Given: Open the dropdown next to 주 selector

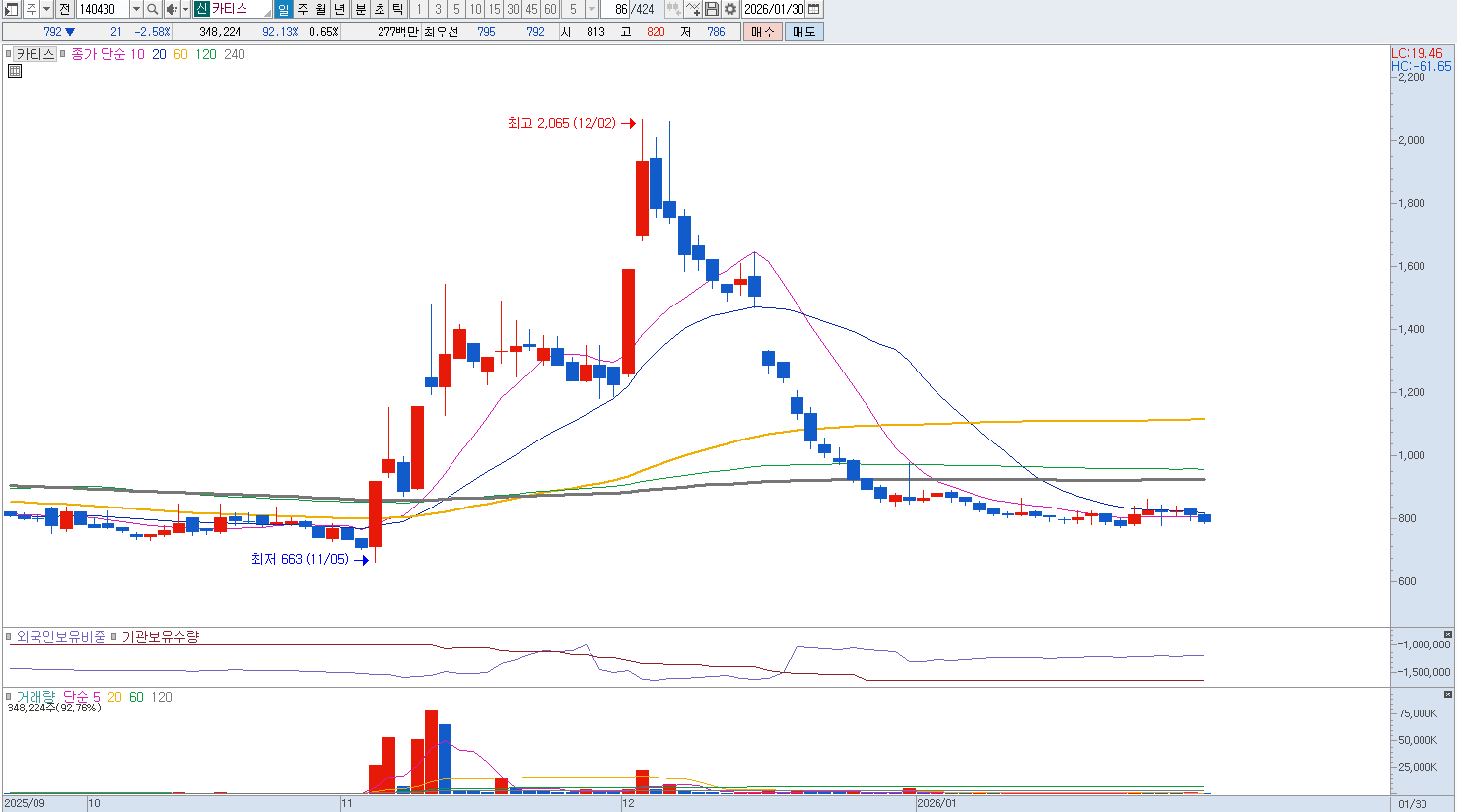Looking at the screenshot, I should pyautogui.click(x=46, y=9).
